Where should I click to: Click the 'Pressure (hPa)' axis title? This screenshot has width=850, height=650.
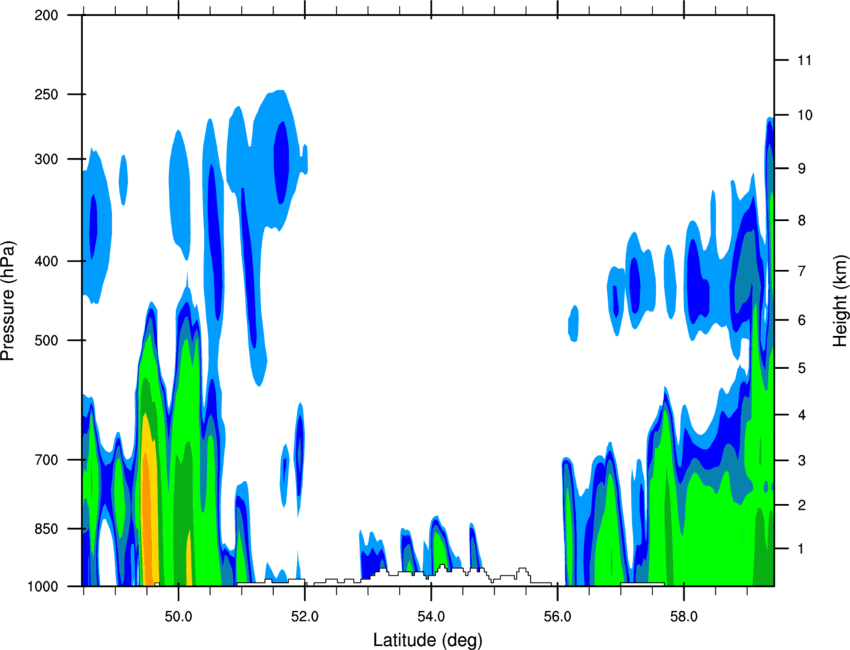8,301
